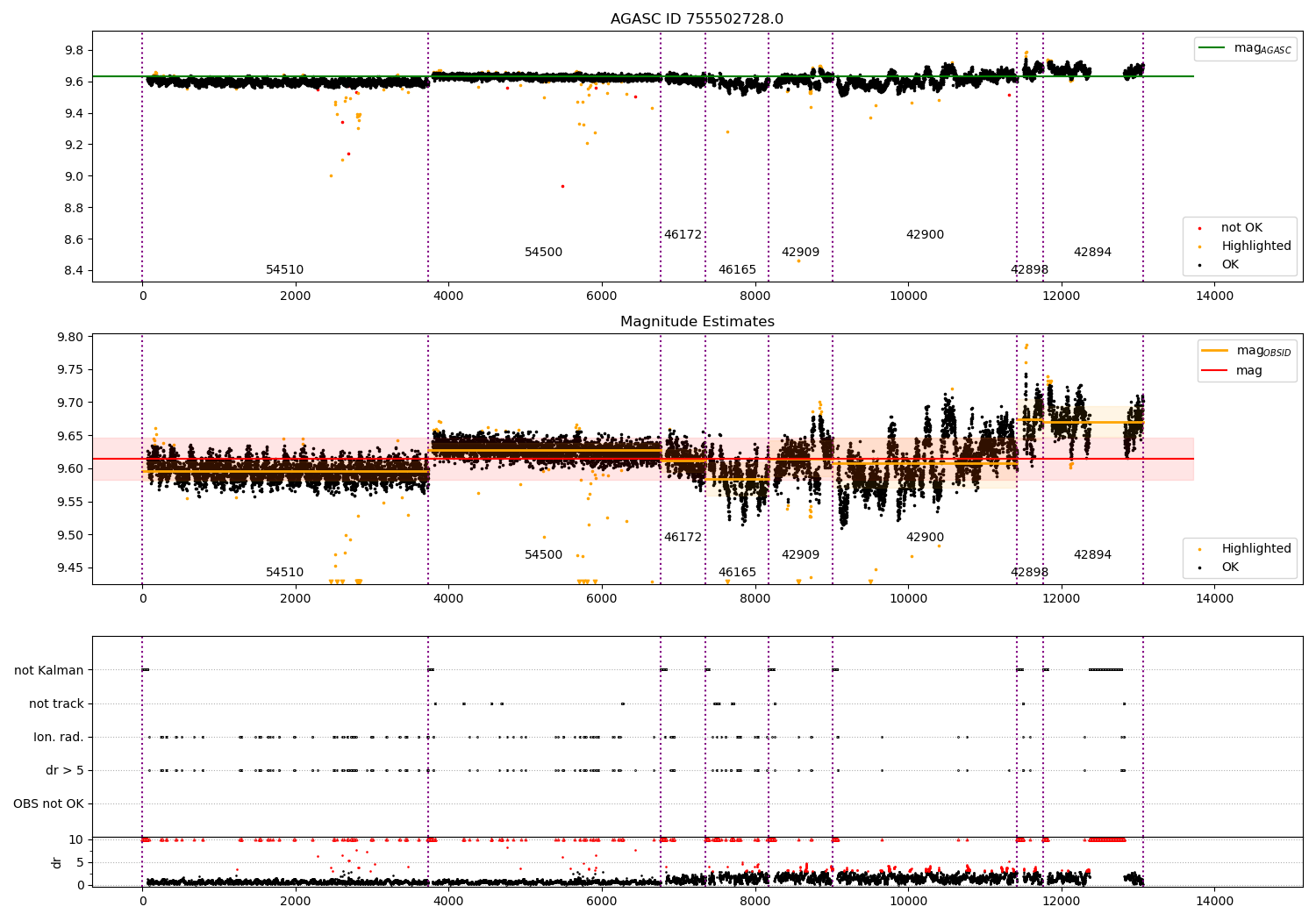The image size is (1316, 921).
Task: Click the 'dr > 5' y-axis label
Action: 65,771
